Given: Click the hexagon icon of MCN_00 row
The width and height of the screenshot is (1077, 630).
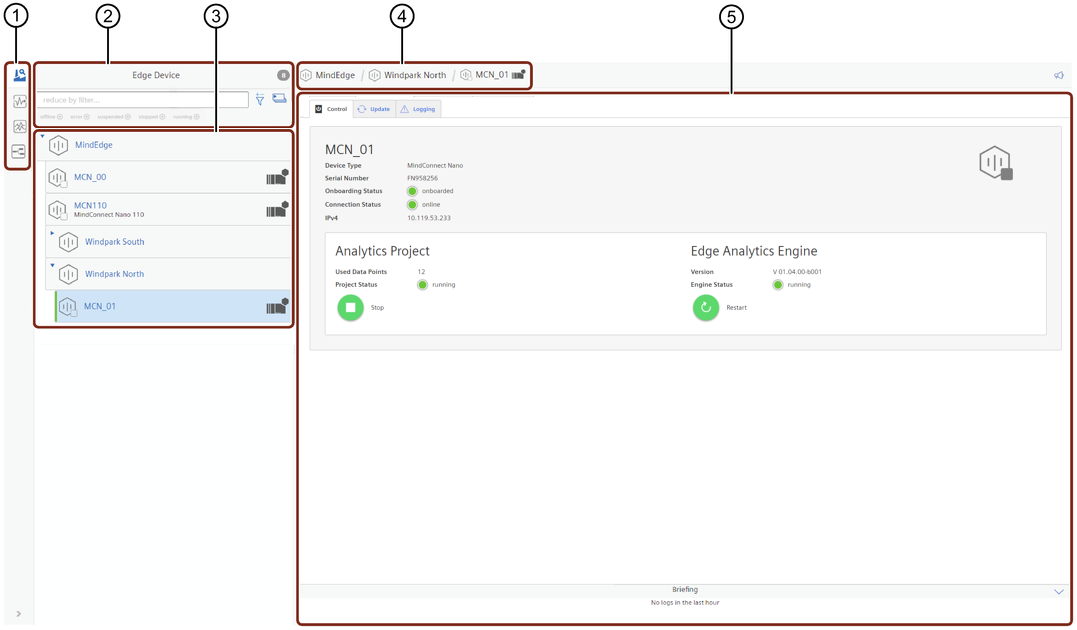Looking at the screenshot, I should pyautogui.click(x=58, y=178).
